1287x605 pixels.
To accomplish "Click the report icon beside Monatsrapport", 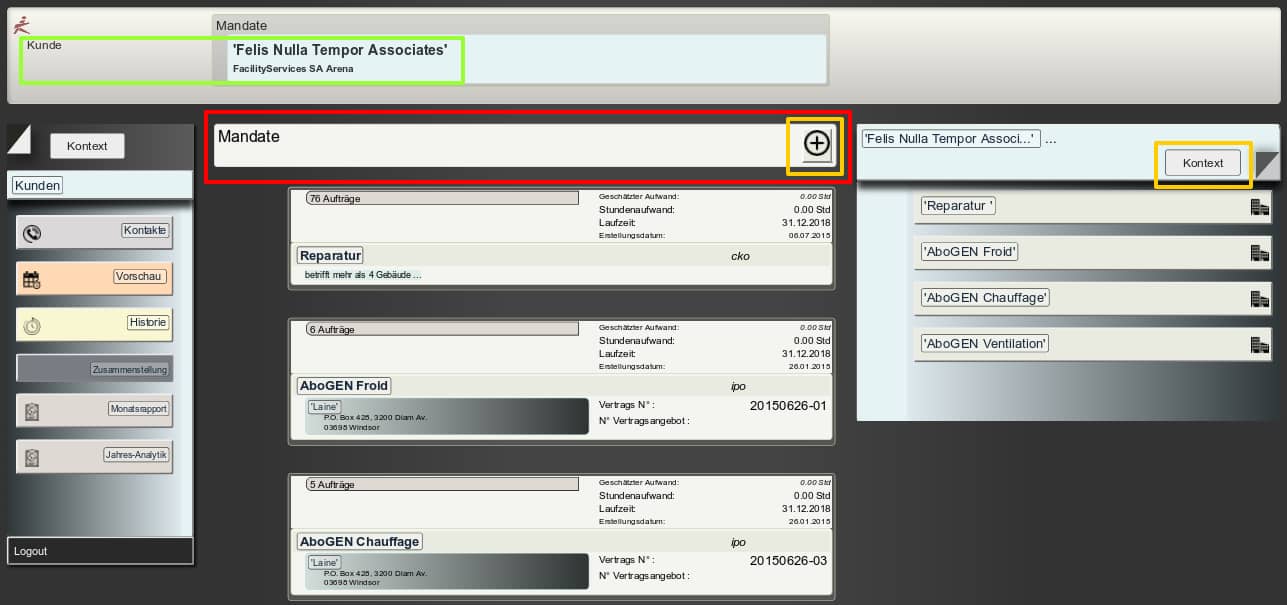I will 32,411.
